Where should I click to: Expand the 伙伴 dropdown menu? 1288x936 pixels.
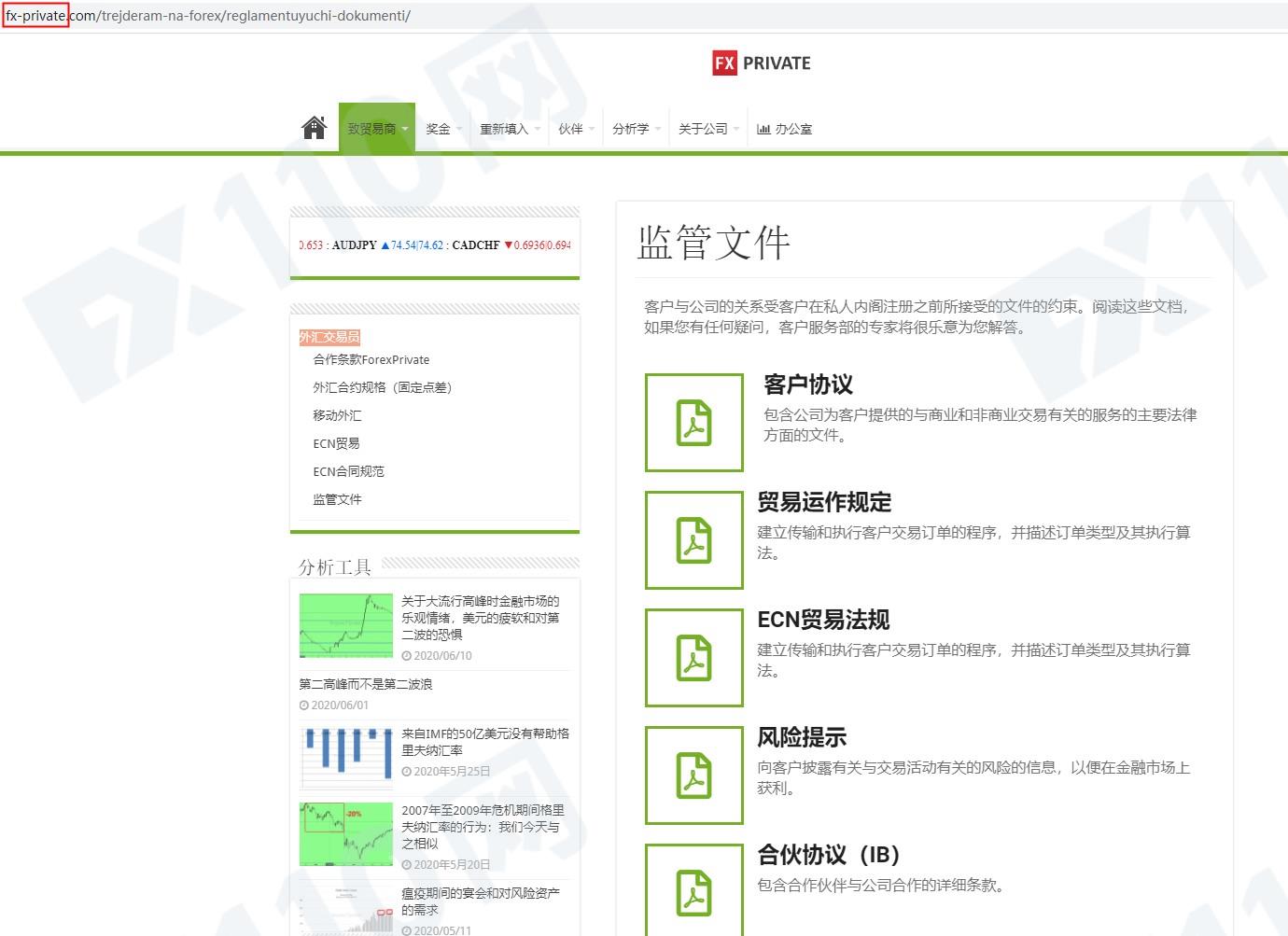point(576,129)
